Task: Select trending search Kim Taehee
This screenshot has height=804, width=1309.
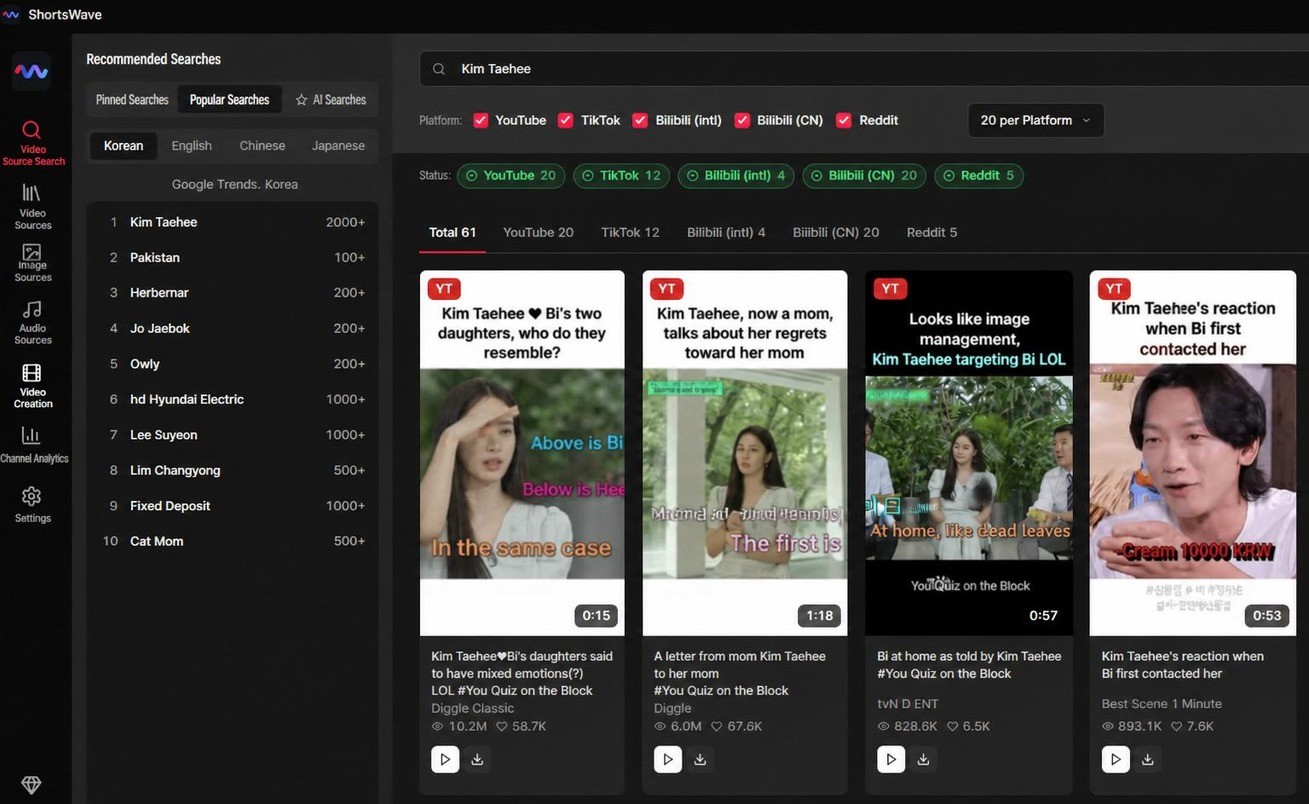Action: pos(233,222)
